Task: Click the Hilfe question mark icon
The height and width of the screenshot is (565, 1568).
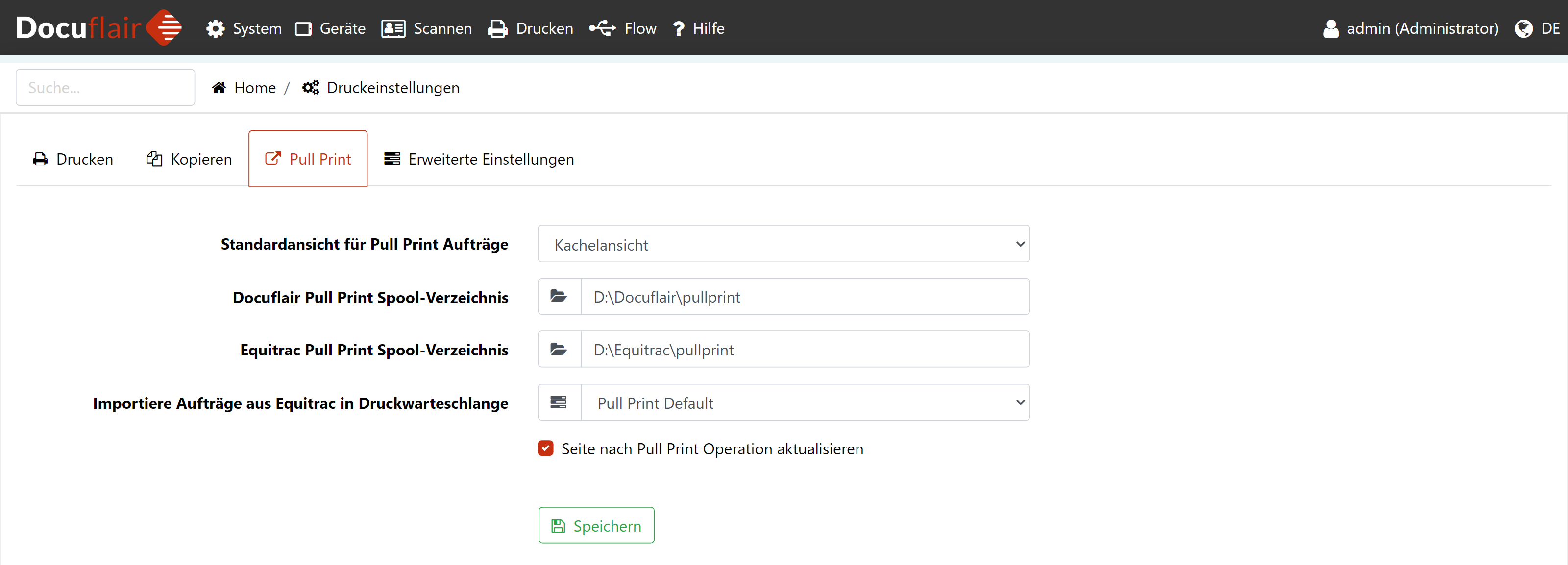Action: [x=679, y=28]
